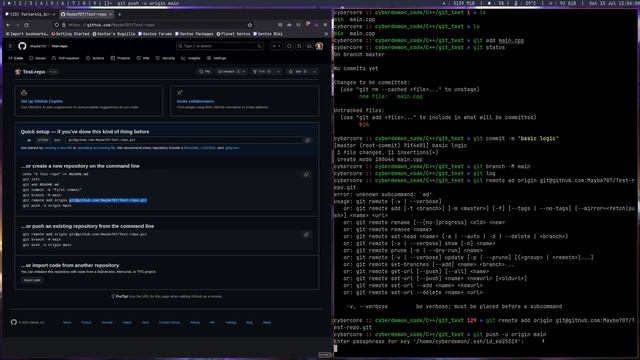
Task: Select SSH clone protocol
Action: tap(57, 140)
